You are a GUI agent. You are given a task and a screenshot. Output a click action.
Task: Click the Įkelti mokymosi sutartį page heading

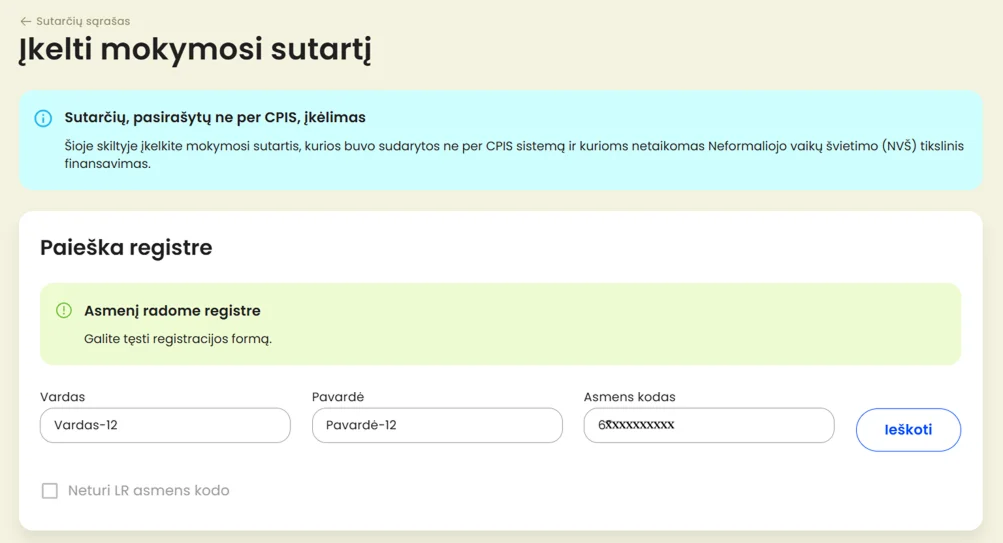click(195, 50)
